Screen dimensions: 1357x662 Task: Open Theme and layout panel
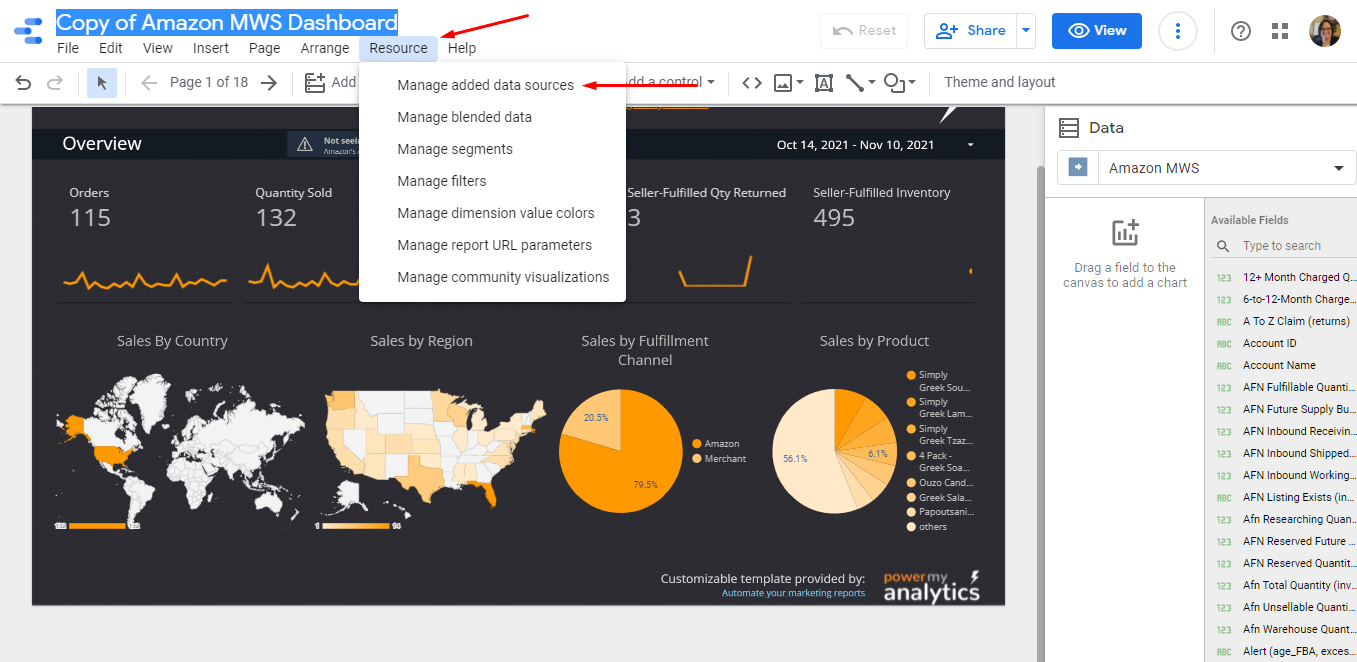click(x=999, y=83)
